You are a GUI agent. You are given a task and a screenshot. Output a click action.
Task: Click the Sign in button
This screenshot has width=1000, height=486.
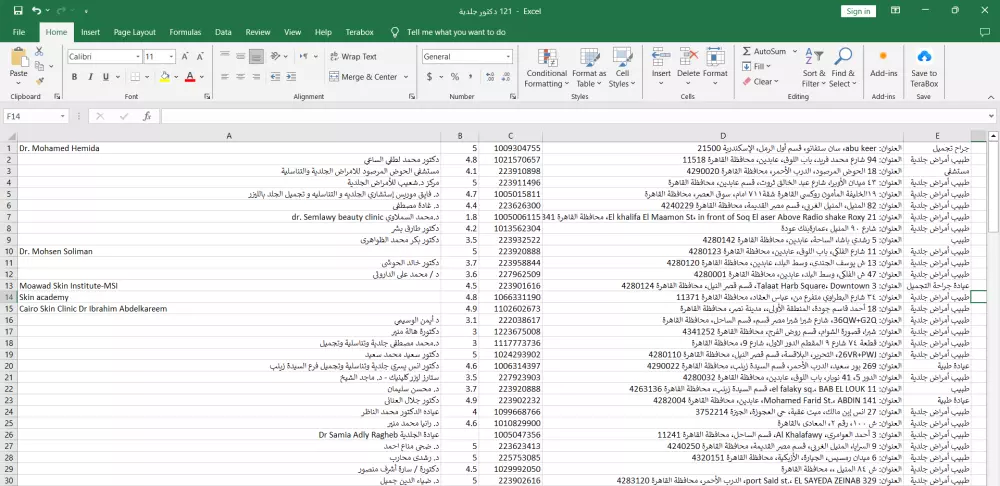pyautogui.click(x=858, y=11)
